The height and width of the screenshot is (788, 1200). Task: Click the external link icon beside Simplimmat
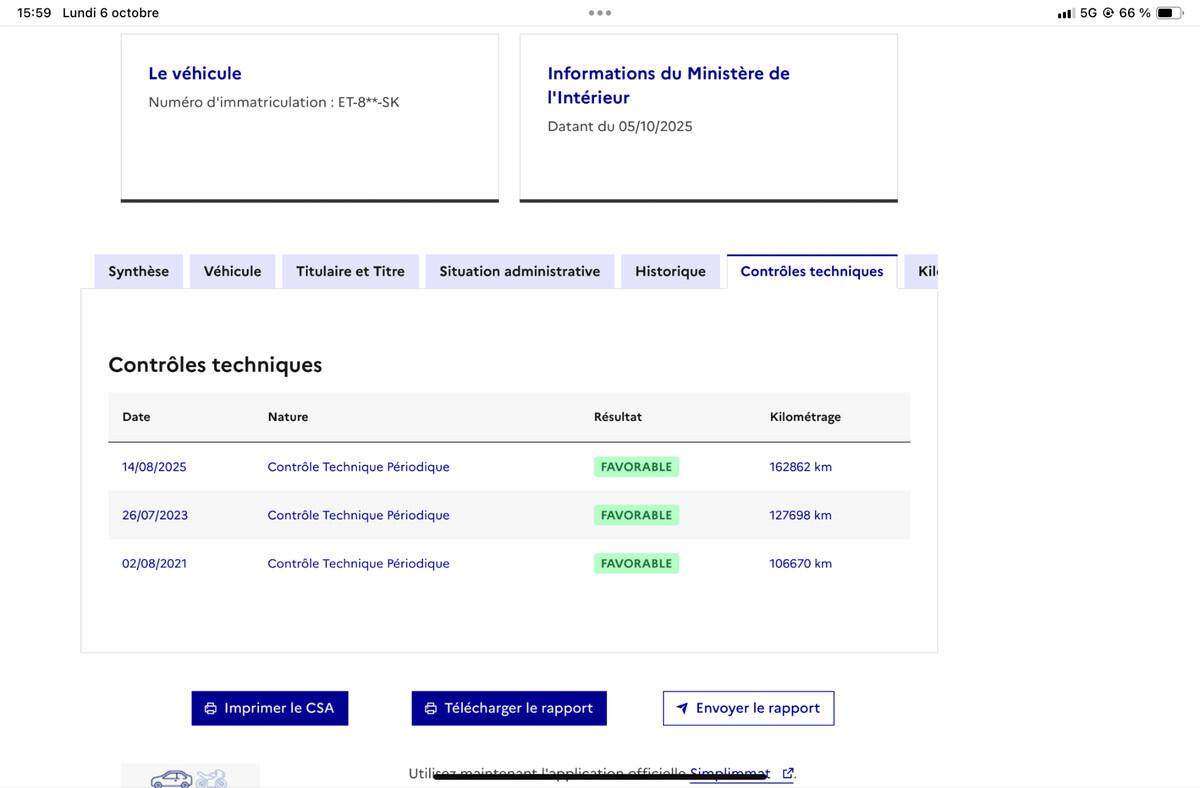[788, 773]
